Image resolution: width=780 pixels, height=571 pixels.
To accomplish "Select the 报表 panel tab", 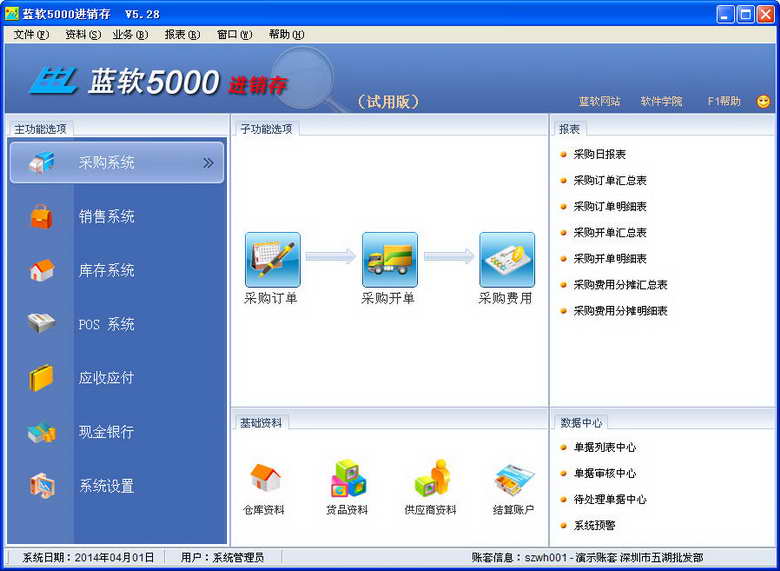I will pyautogui.click(x=570, y=129).
